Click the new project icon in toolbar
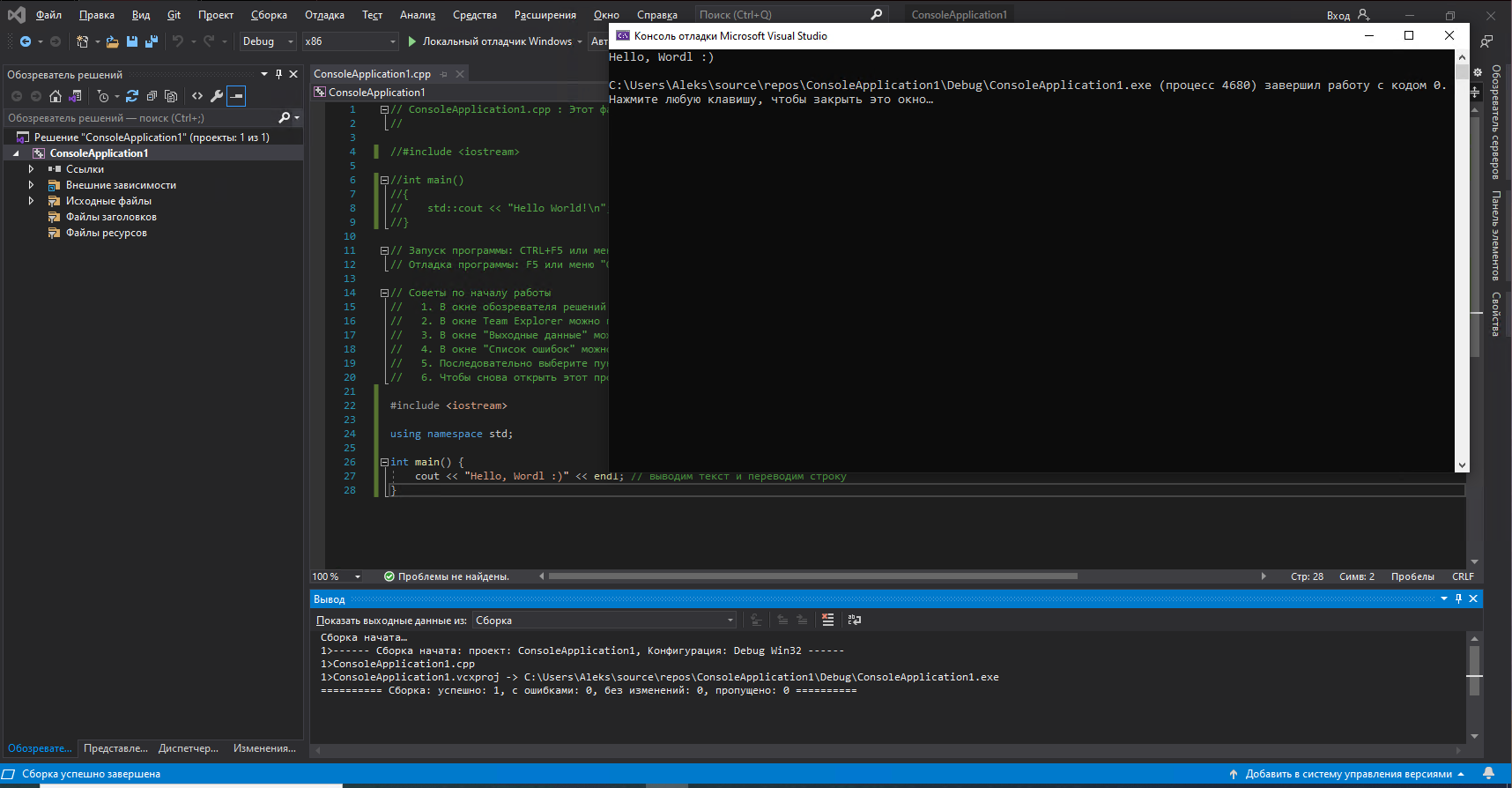Viewport: 1512px width, 788px height. tap(82, 41)
